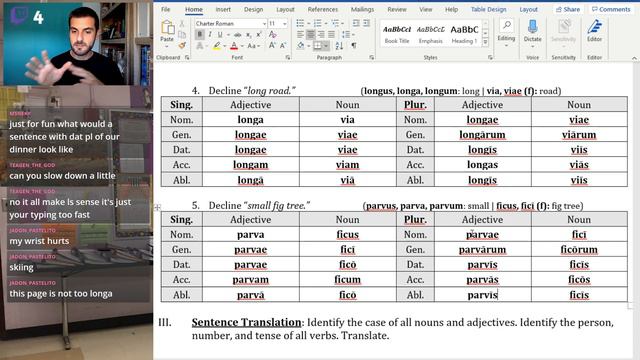
Task: Click the 'ficōrum' table cell
Action: pos(579,249)
